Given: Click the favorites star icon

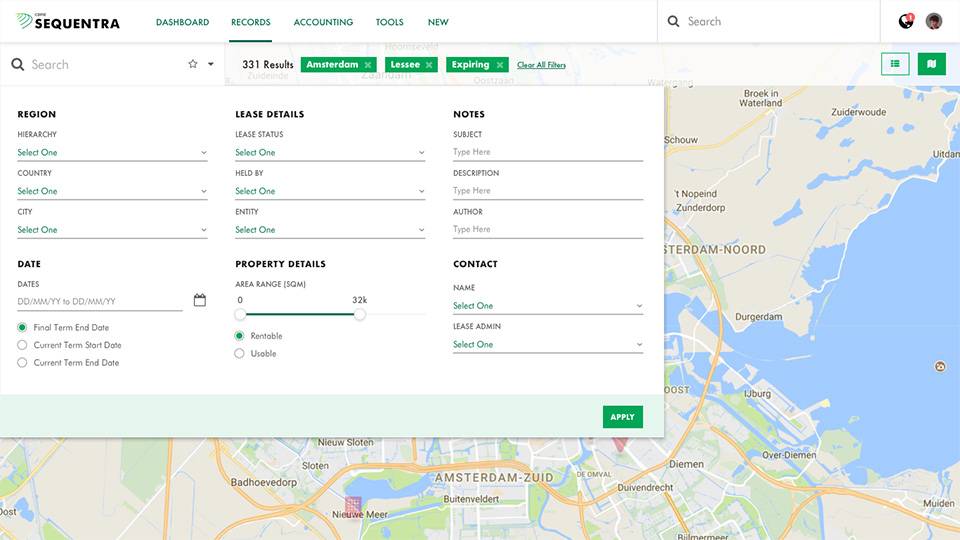Looking at the screenshot, I should tap(193, 64).
